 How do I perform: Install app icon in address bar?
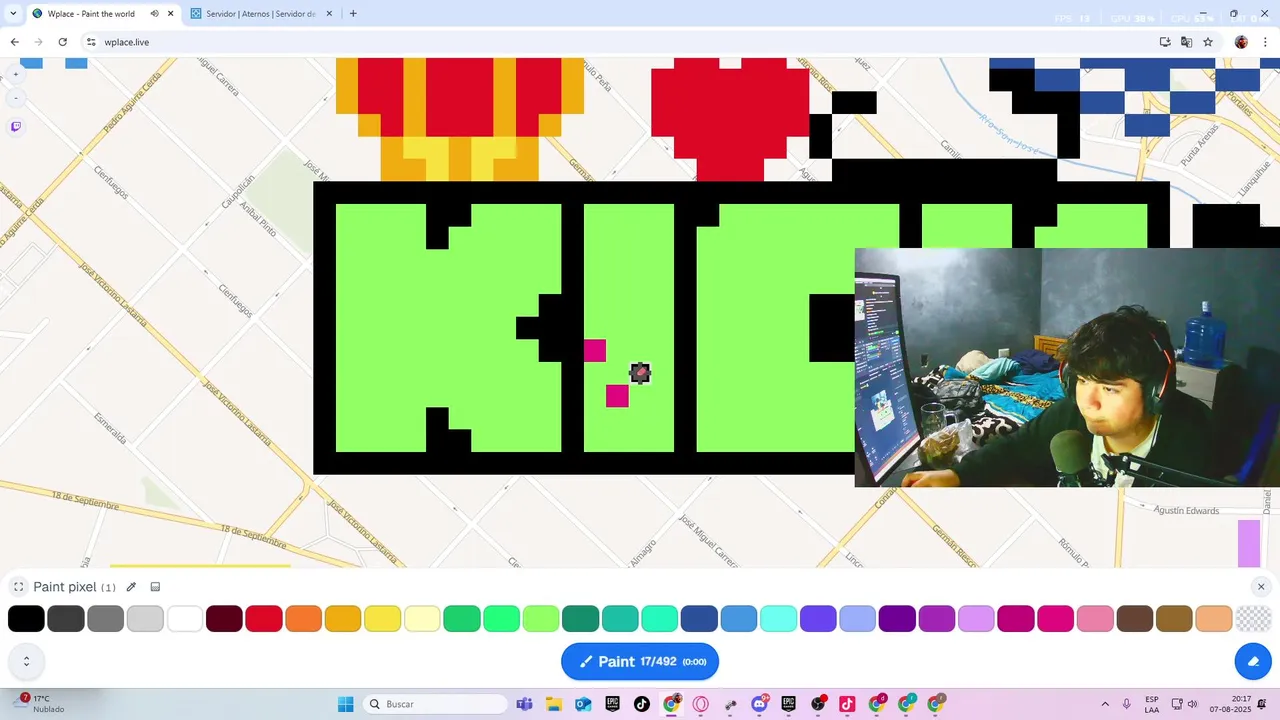pos(1165,42)
